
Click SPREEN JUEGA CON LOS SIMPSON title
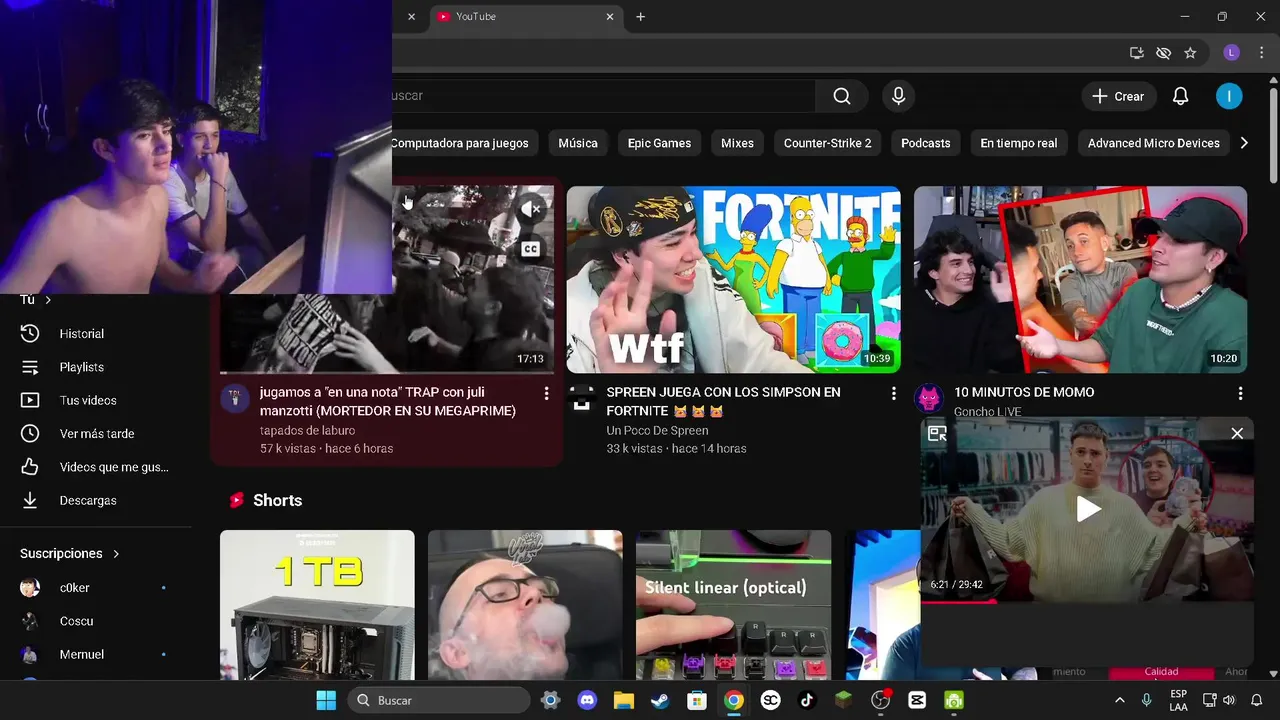click(x=723, y=401)
